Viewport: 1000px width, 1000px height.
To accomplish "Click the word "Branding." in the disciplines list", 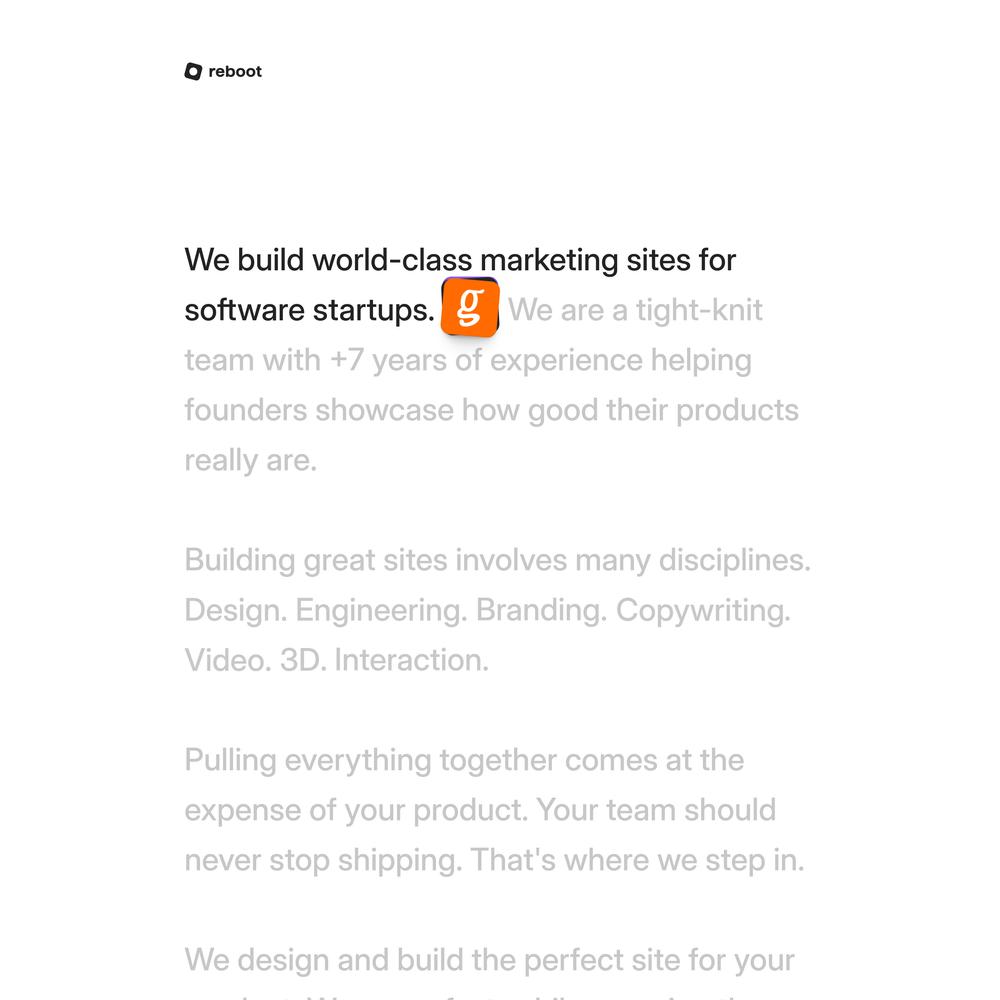I will pos(540,610).
